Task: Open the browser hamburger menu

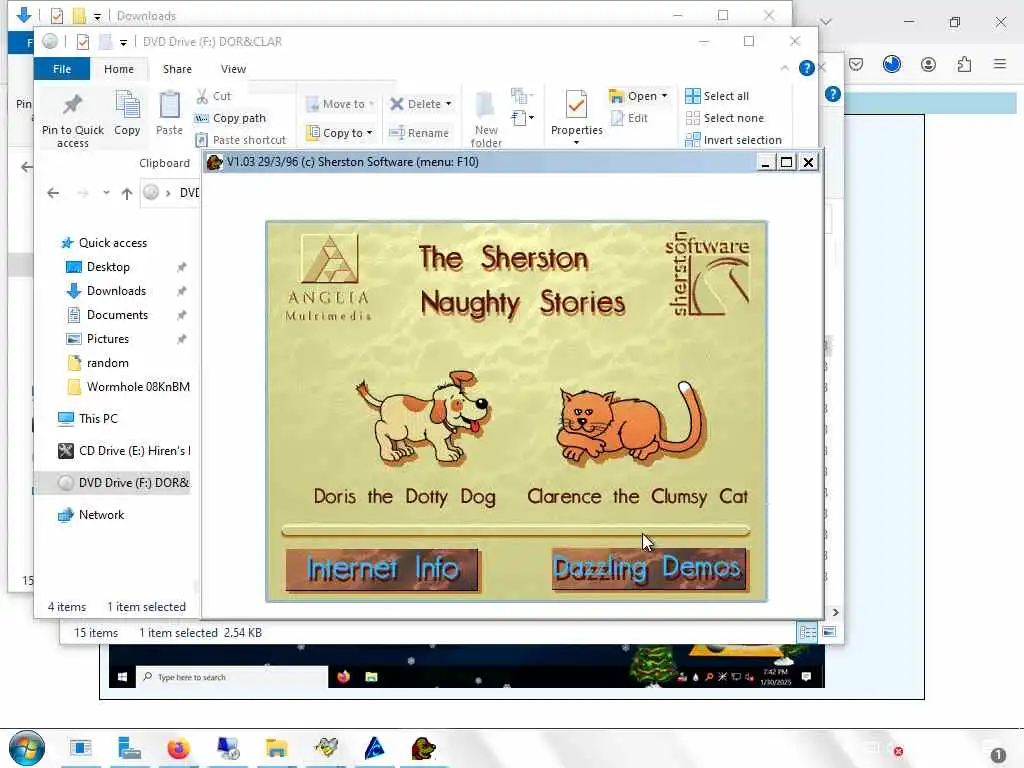Action: tap(1000, 64)
